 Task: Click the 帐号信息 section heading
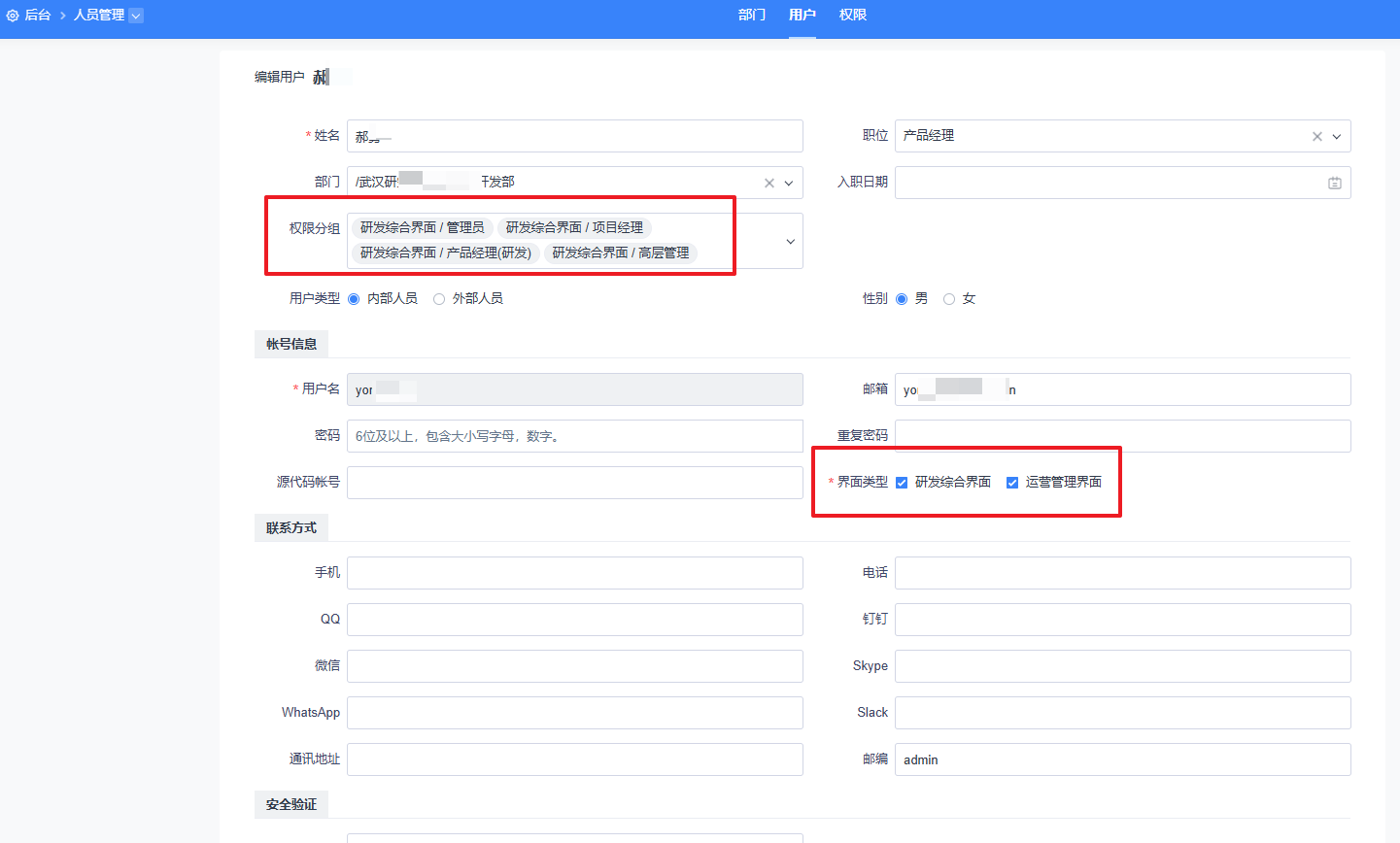[x=291, y=344]
